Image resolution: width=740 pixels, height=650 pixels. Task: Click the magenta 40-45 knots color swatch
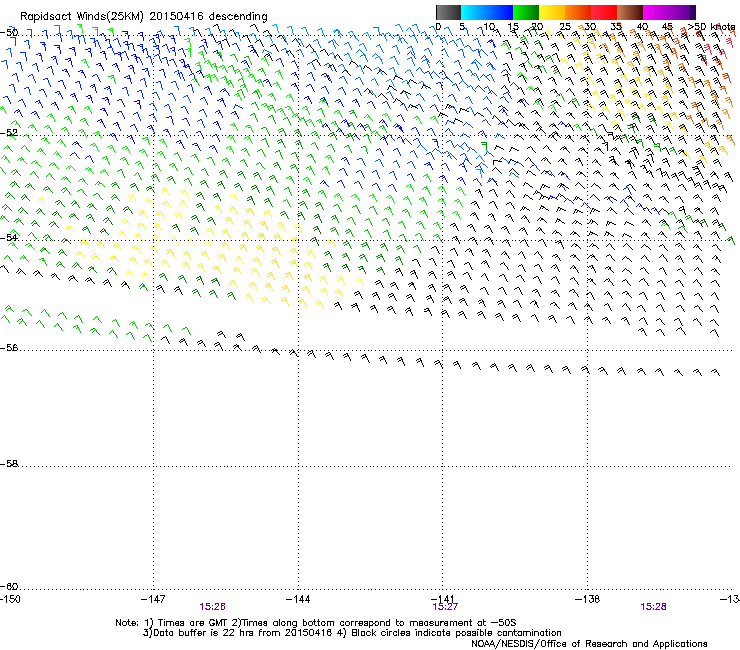coord(656,12)
